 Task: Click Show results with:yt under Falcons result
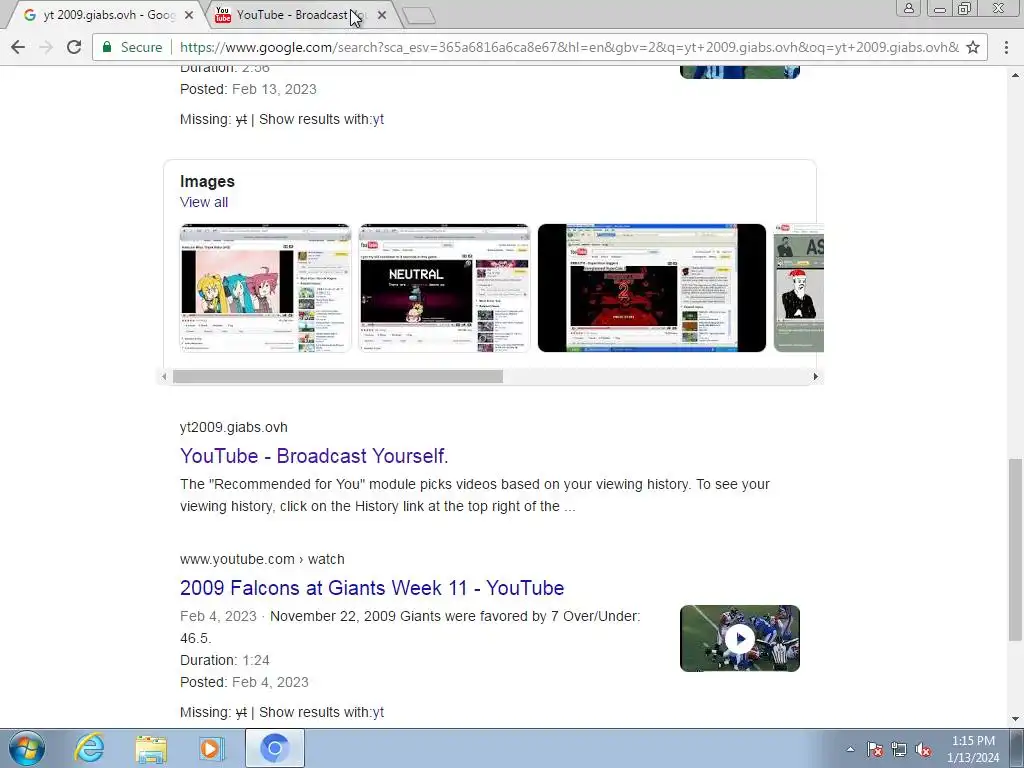321,712
